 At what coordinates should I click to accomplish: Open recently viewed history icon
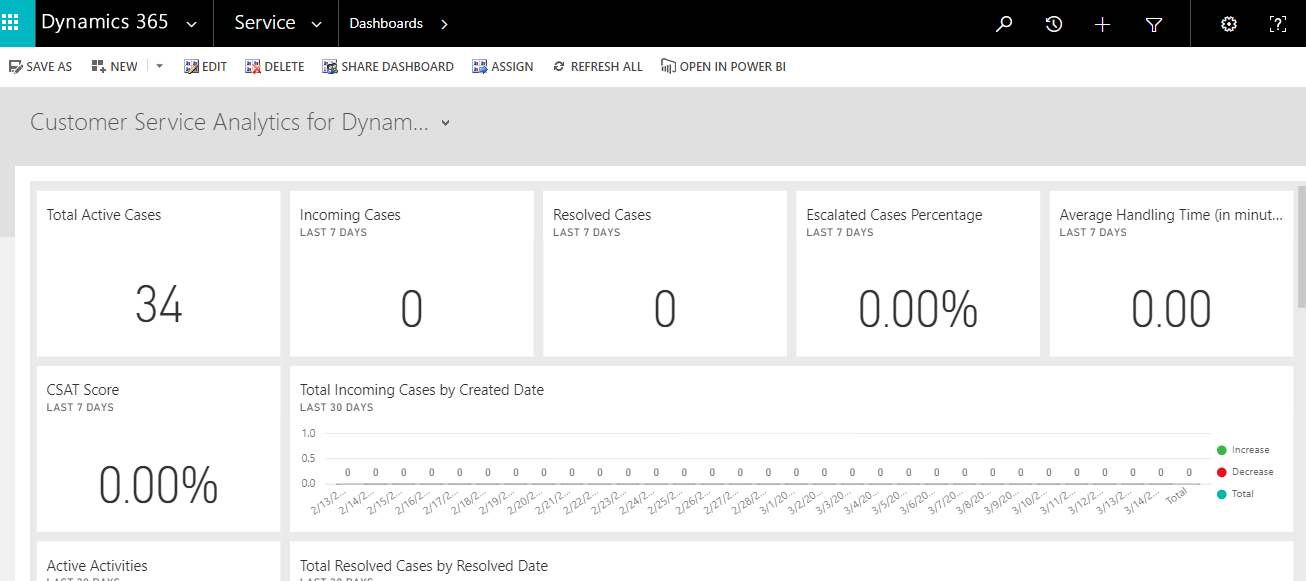click(1053, 24)
